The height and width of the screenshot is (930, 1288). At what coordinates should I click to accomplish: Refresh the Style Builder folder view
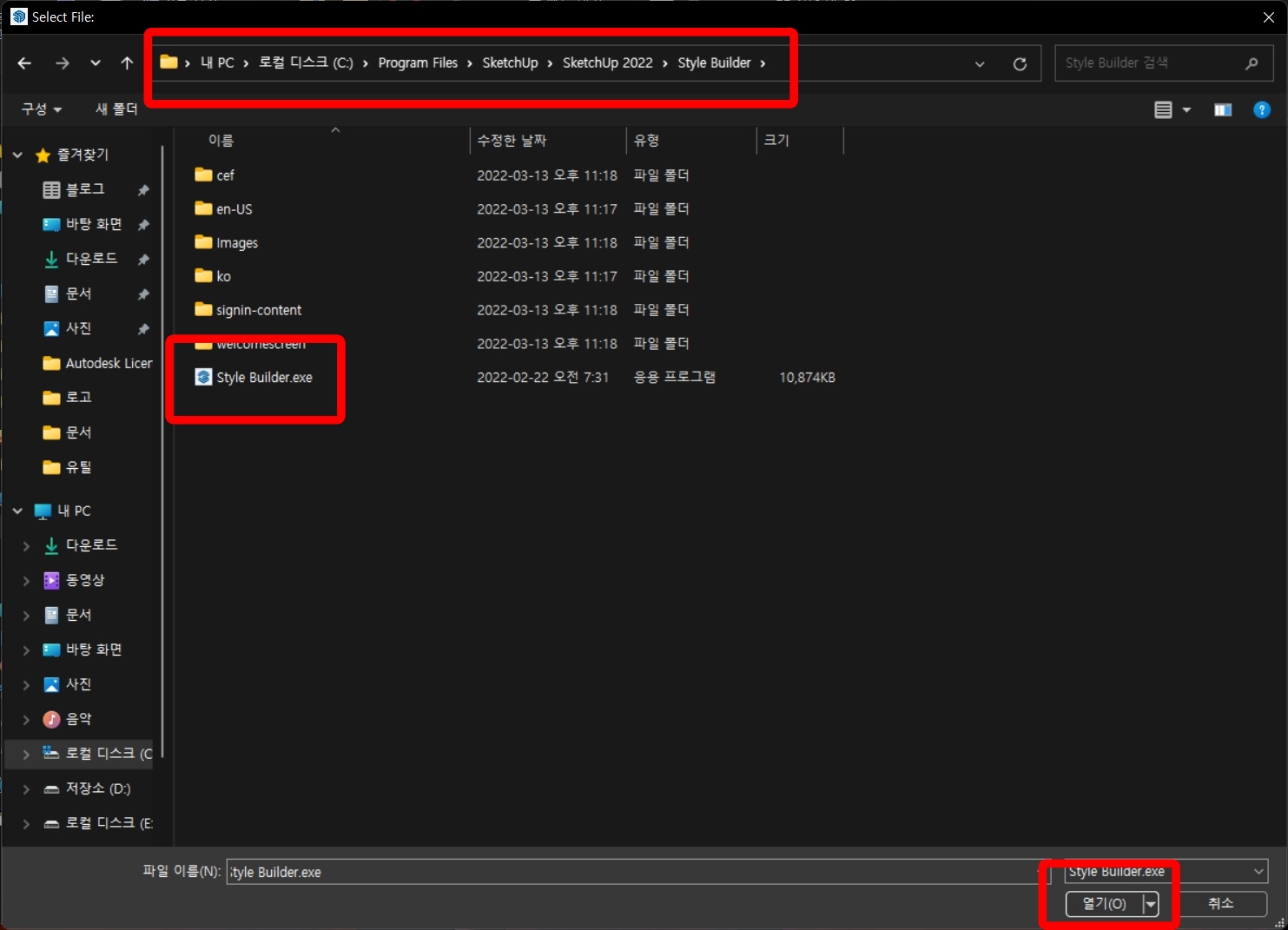click(1020, 63)
